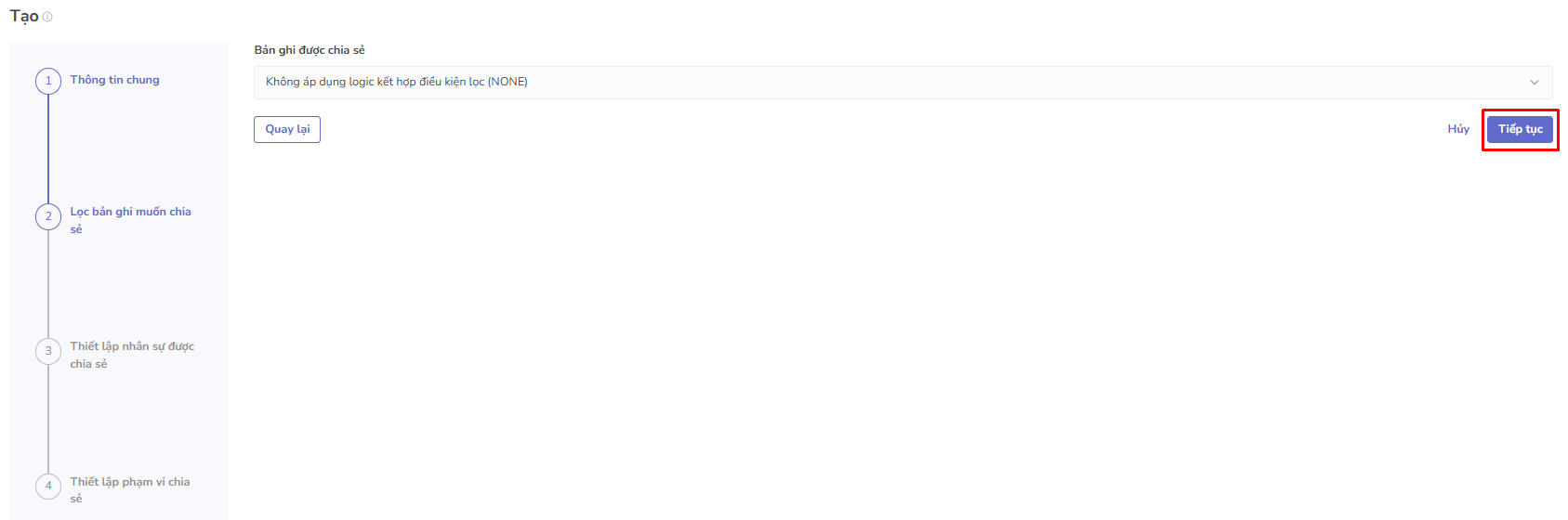This screenshot has height=520, width=1568.
Task: Click the Quay lại button
Action: click(x=287, y=129)
